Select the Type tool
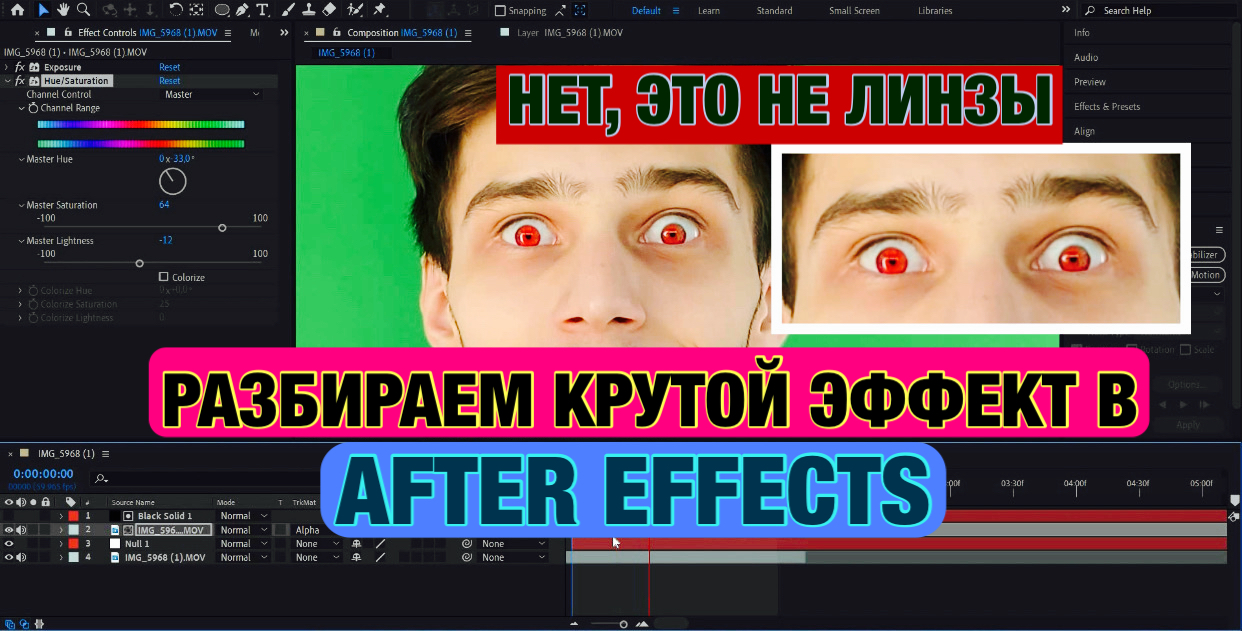The width and height of the screenshot is (1242, 631). (262, 10)
